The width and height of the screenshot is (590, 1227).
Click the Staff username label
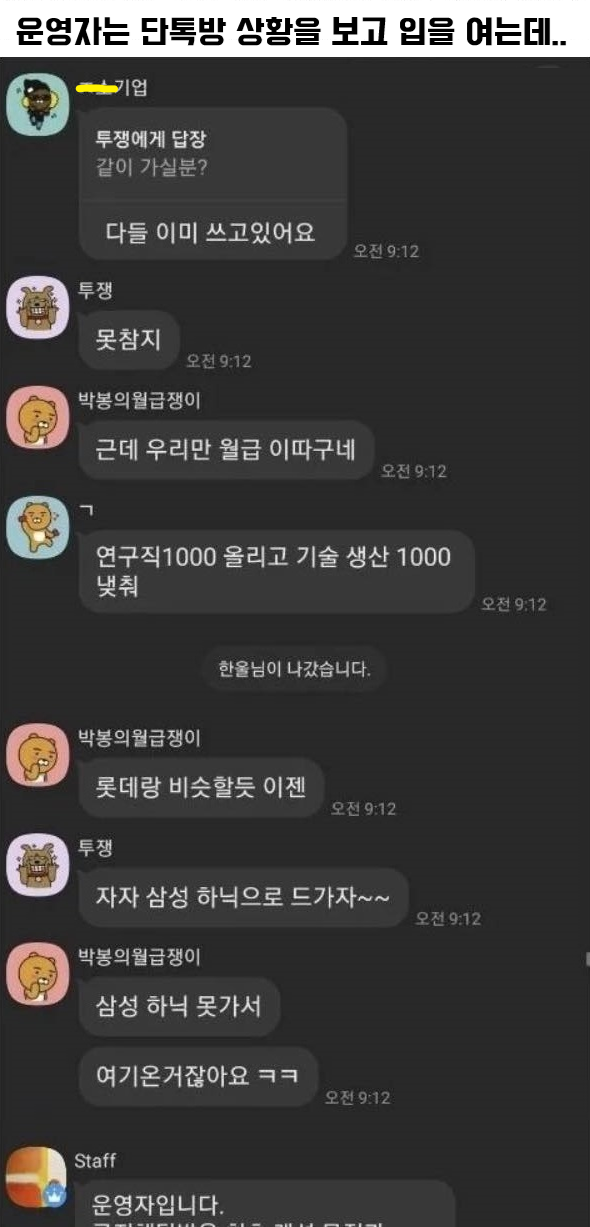tap(95, 1161)
